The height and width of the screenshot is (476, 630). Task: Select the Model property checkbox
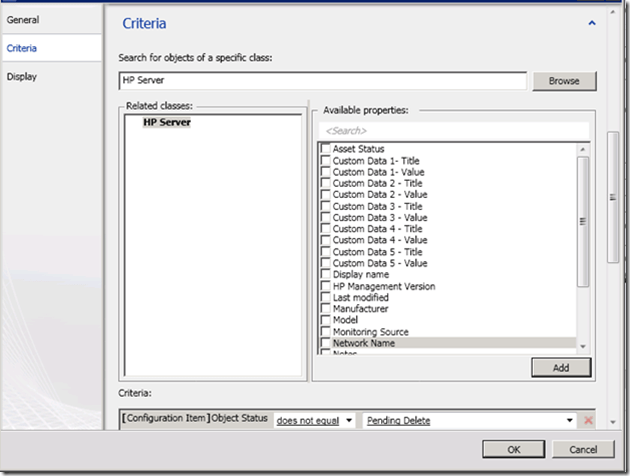[x=326, y=320]
